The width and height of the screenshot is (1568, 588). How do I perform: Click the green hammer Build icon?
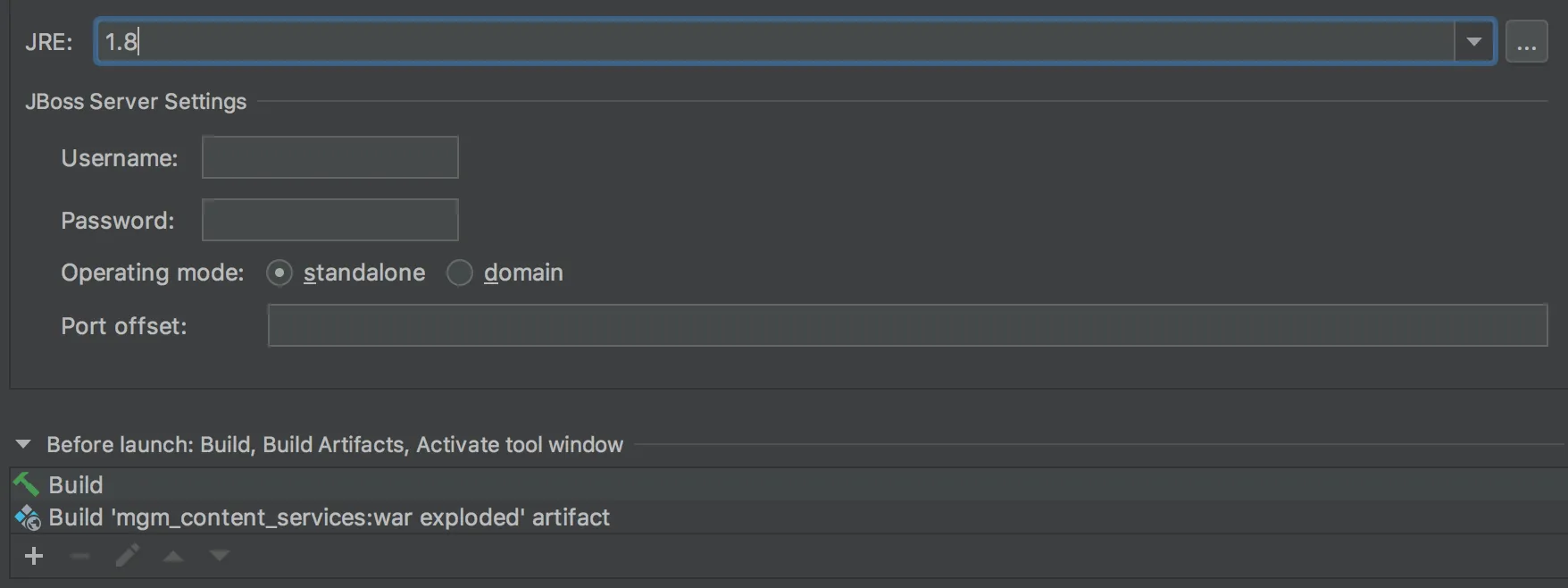point(26,484)
